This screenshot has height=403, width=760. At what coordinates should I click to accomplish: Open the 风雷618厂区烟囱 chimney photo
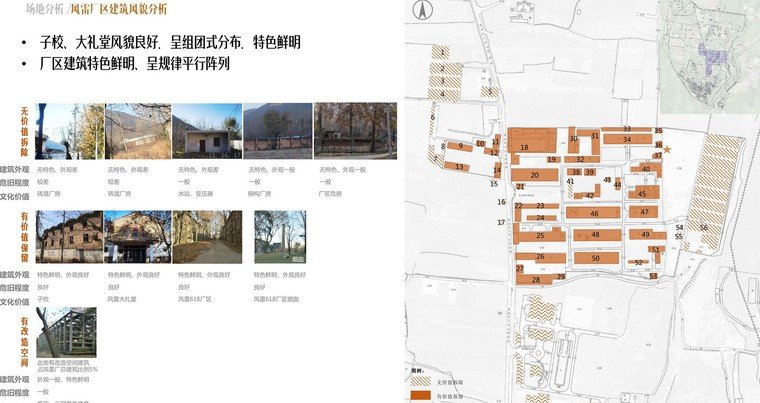coord(280,237)
